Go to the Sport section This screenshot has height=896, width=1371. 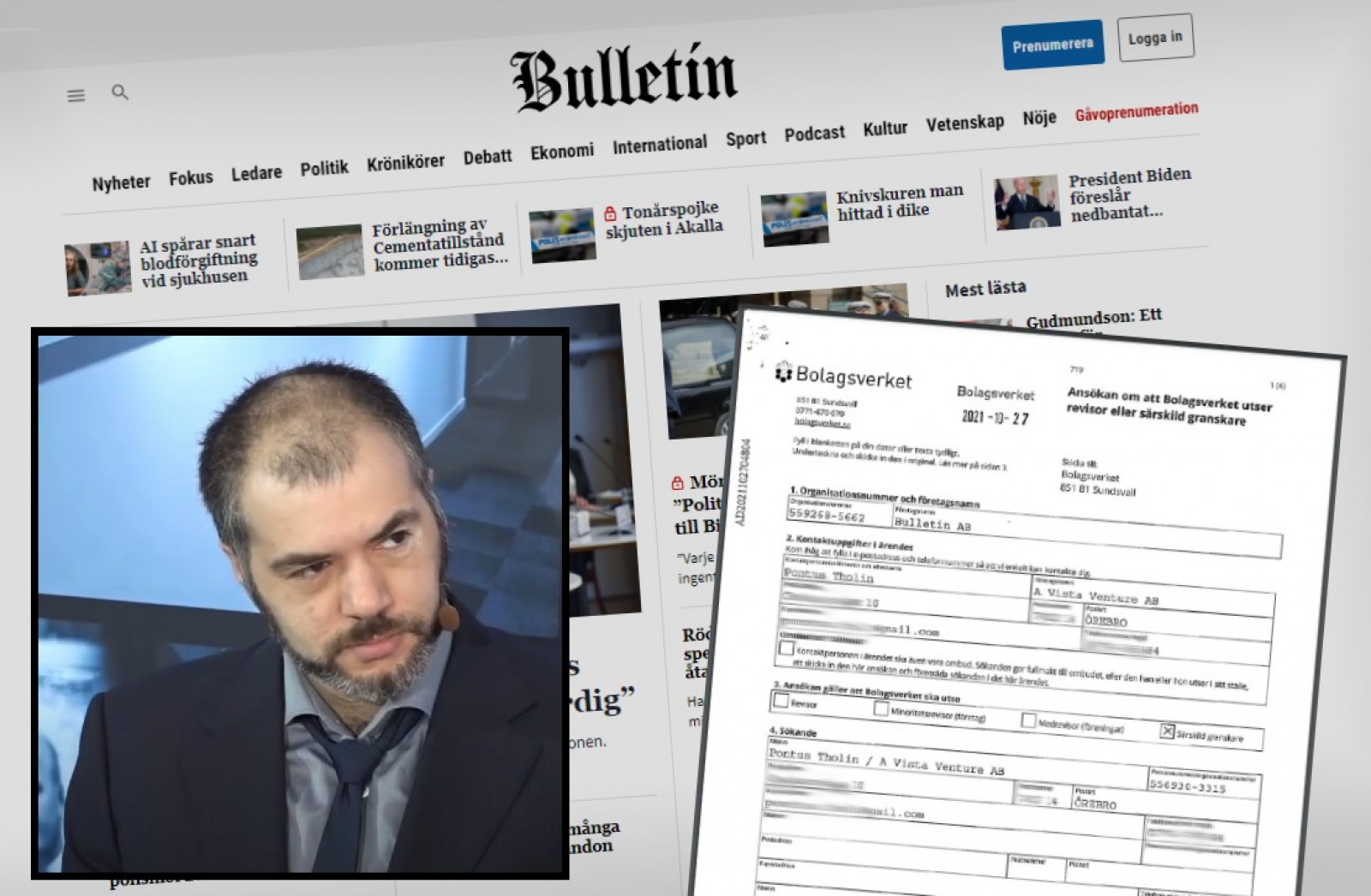click(x=745, y=139)
